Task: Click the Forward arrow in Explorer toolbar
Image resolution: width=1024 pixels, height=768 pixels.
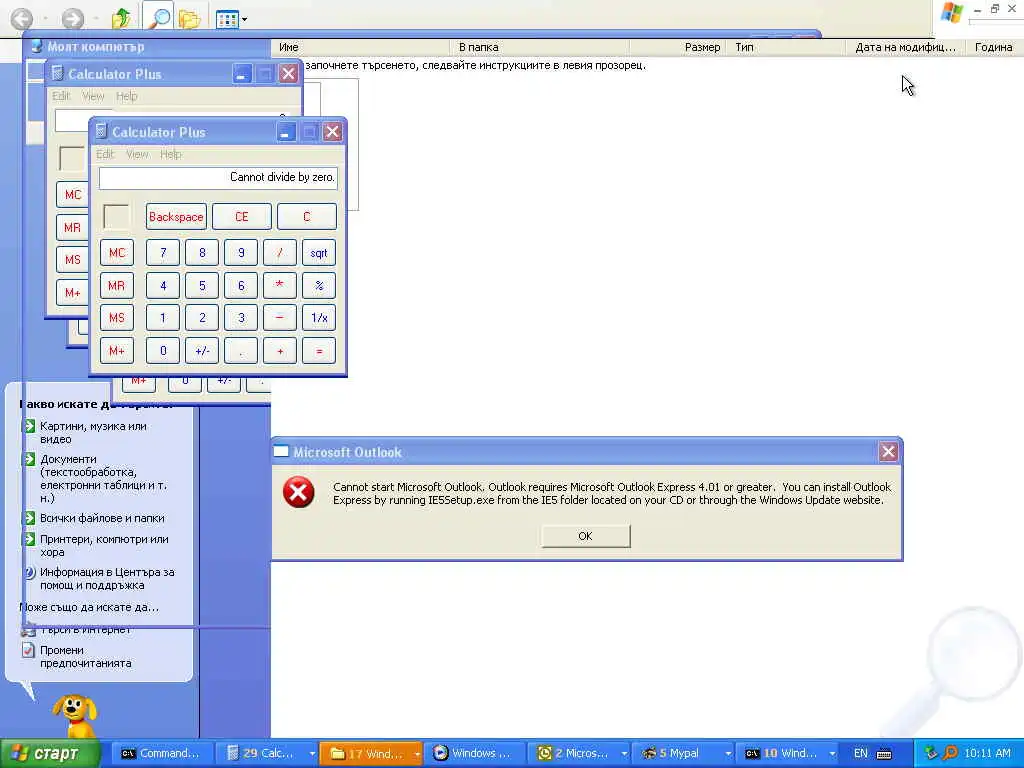Action: 72,18
